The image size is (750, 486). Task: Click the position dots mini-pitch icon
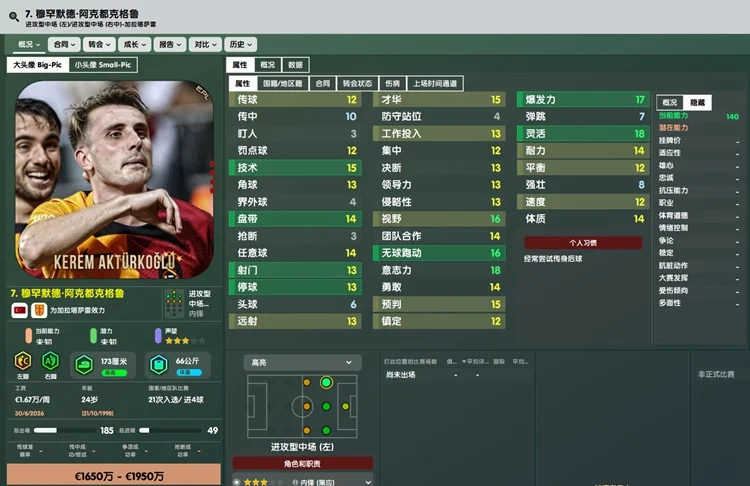pos(174,304)
